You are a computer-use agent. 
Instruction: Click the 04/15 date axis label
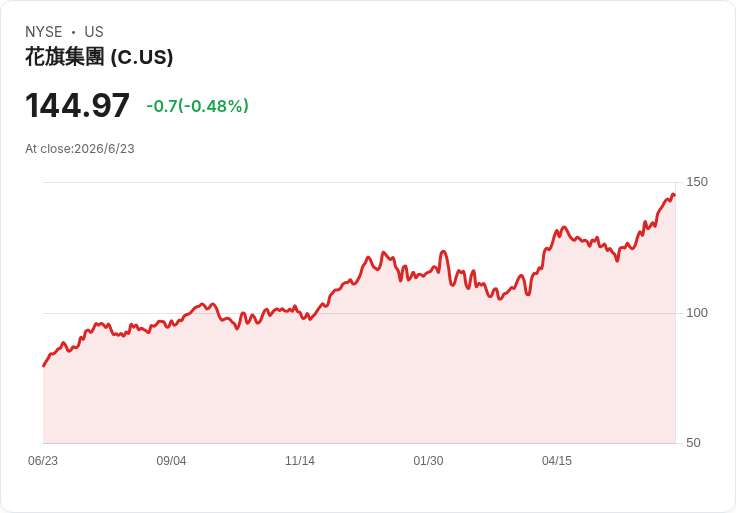(x=557, y=461)
